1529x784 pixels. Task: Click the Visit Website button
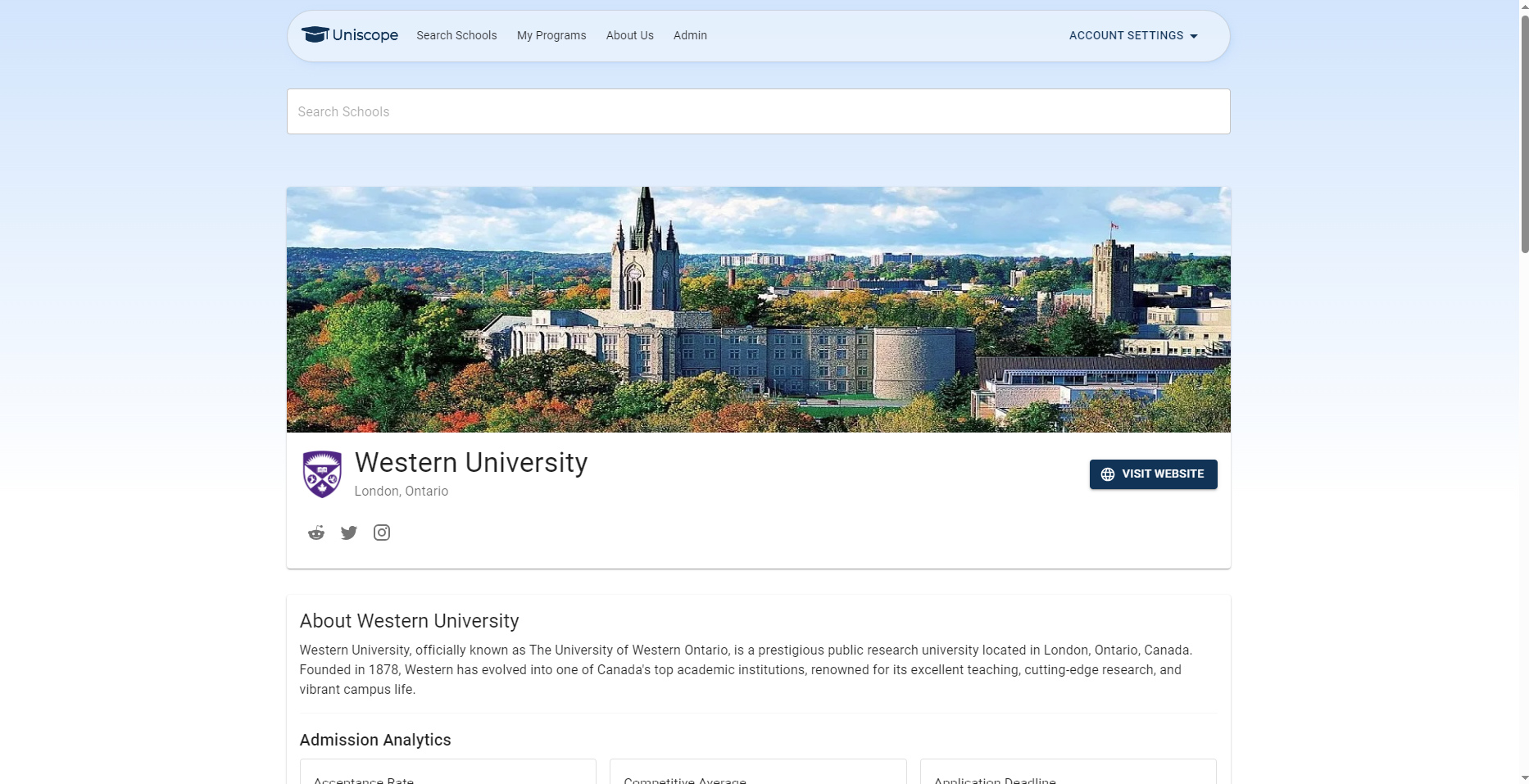(x=1153, y=474)
